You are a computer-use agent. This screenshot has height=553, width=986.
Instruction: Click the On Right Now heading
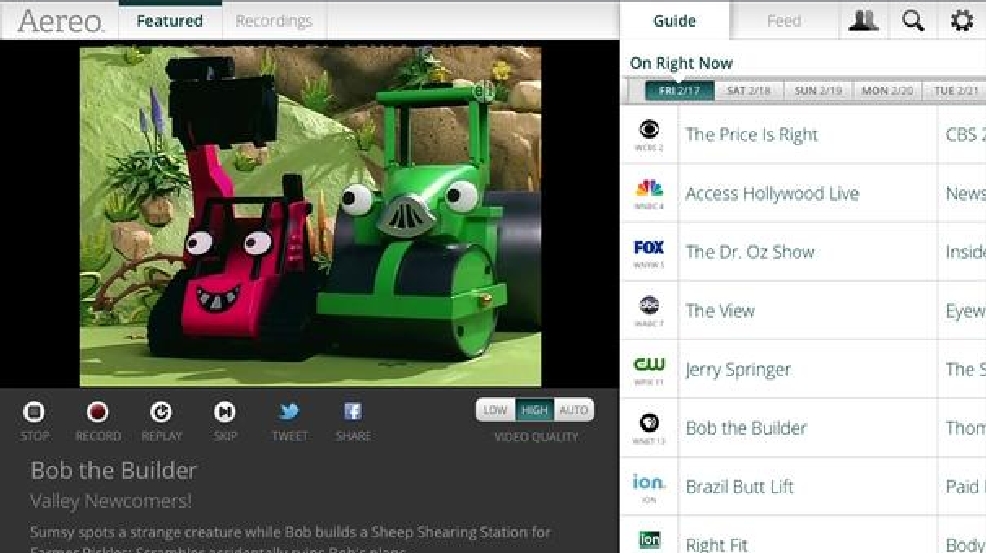pyautogui.click(x=681, y=63)
